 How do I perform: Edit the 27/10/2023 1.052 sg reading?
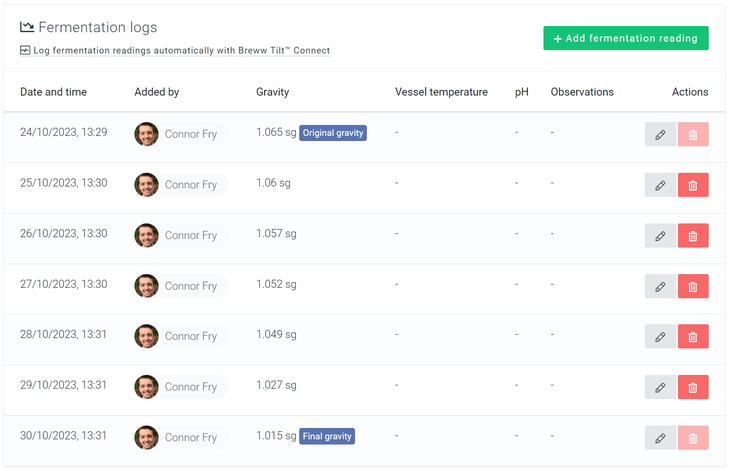coord(660,286)
